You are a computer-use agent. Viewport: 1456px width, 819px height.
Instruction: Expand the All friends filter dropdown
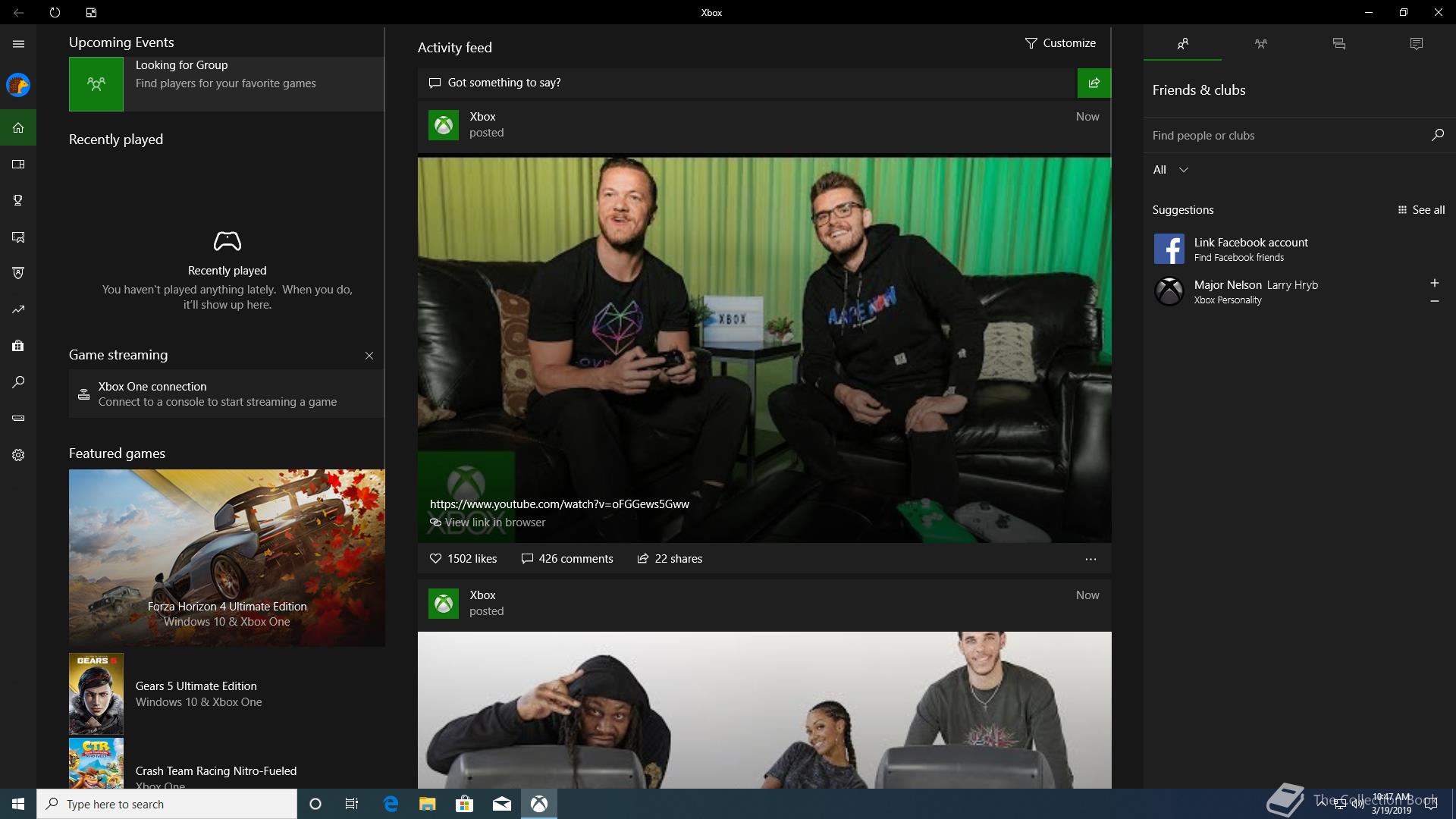(x=1170, y=170)
